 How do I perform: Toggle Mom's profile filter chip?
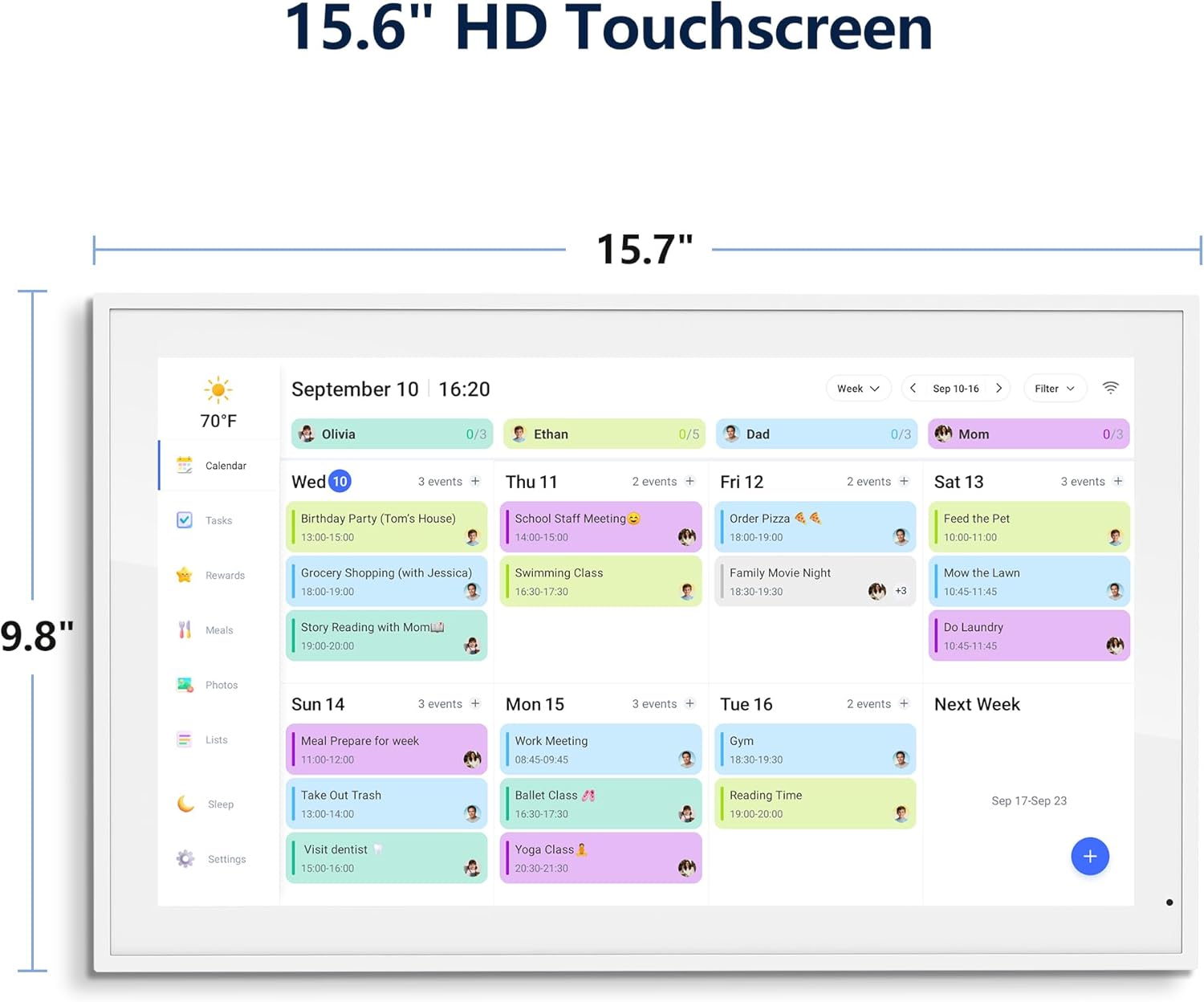pos(1028,434)
